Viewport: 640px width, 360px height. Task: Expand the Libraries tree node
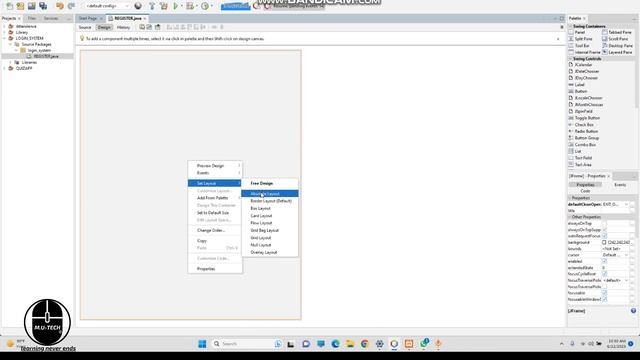[x=11, y=62]
